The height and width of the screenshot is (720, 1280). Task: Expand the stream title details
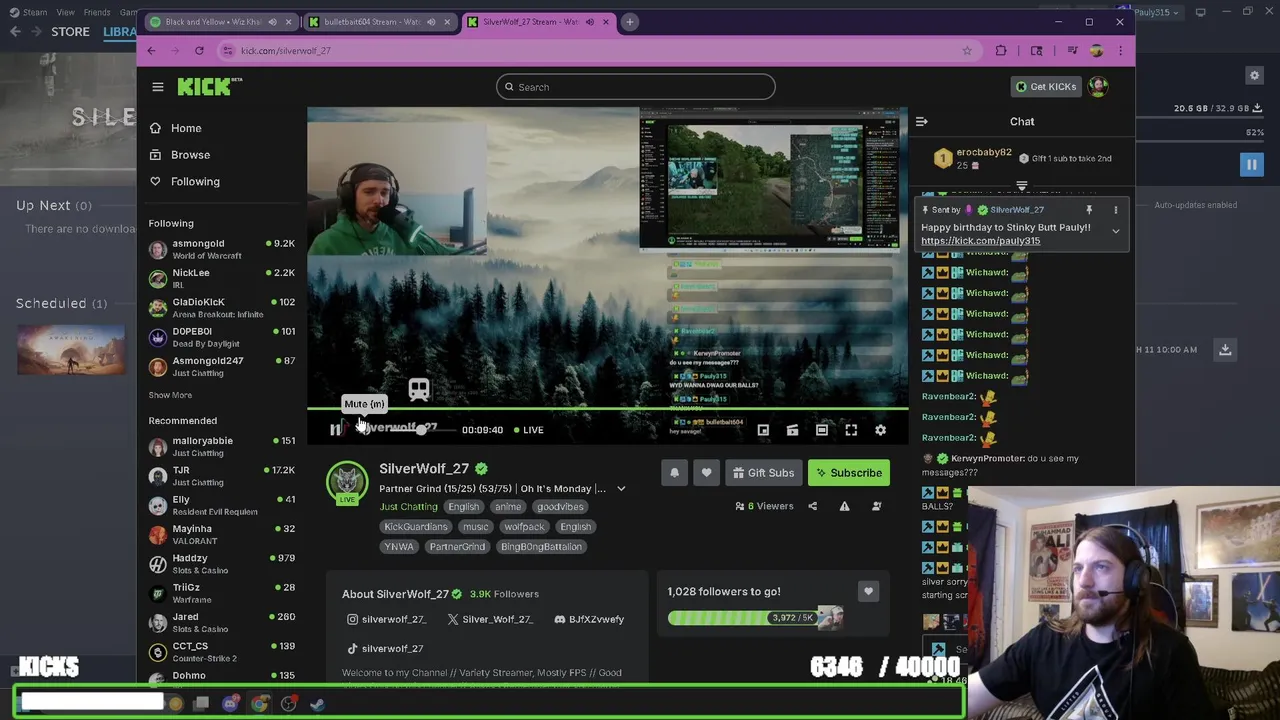(x=621, y=489)
